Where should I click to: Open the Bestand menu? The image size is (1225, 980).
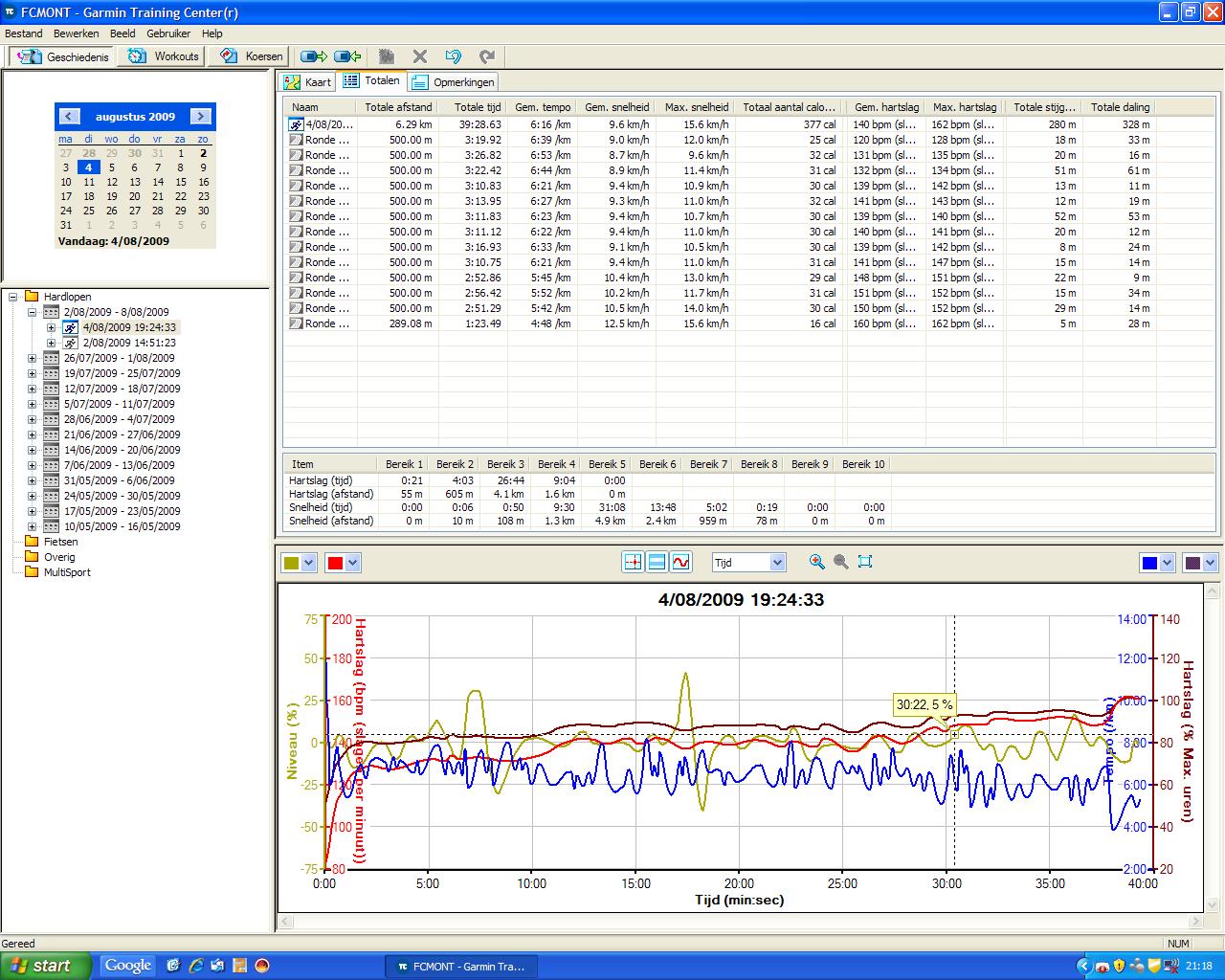click(x=24, y=33)
